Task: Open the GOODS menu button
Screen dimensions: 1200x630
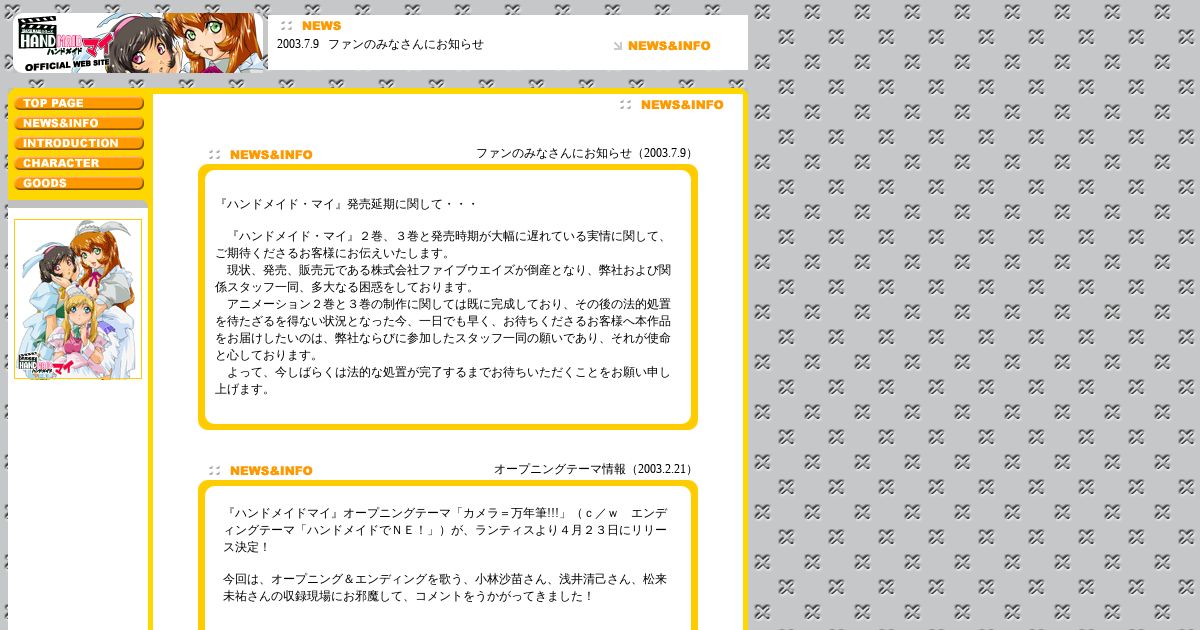Action: click(79, 183)
